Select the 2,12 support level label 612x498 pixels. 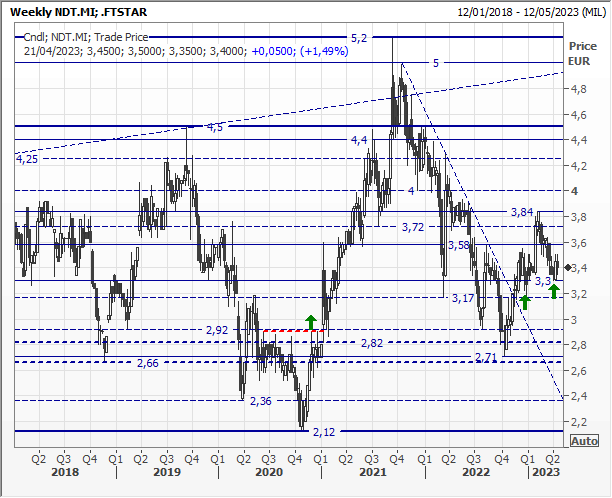[x=323, y=432]
